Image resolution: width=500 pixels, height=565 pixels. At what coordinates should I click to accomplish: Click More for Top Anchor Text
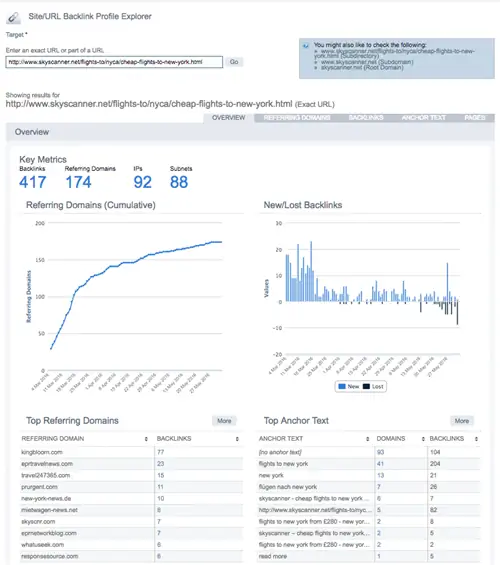click(462, 421)
